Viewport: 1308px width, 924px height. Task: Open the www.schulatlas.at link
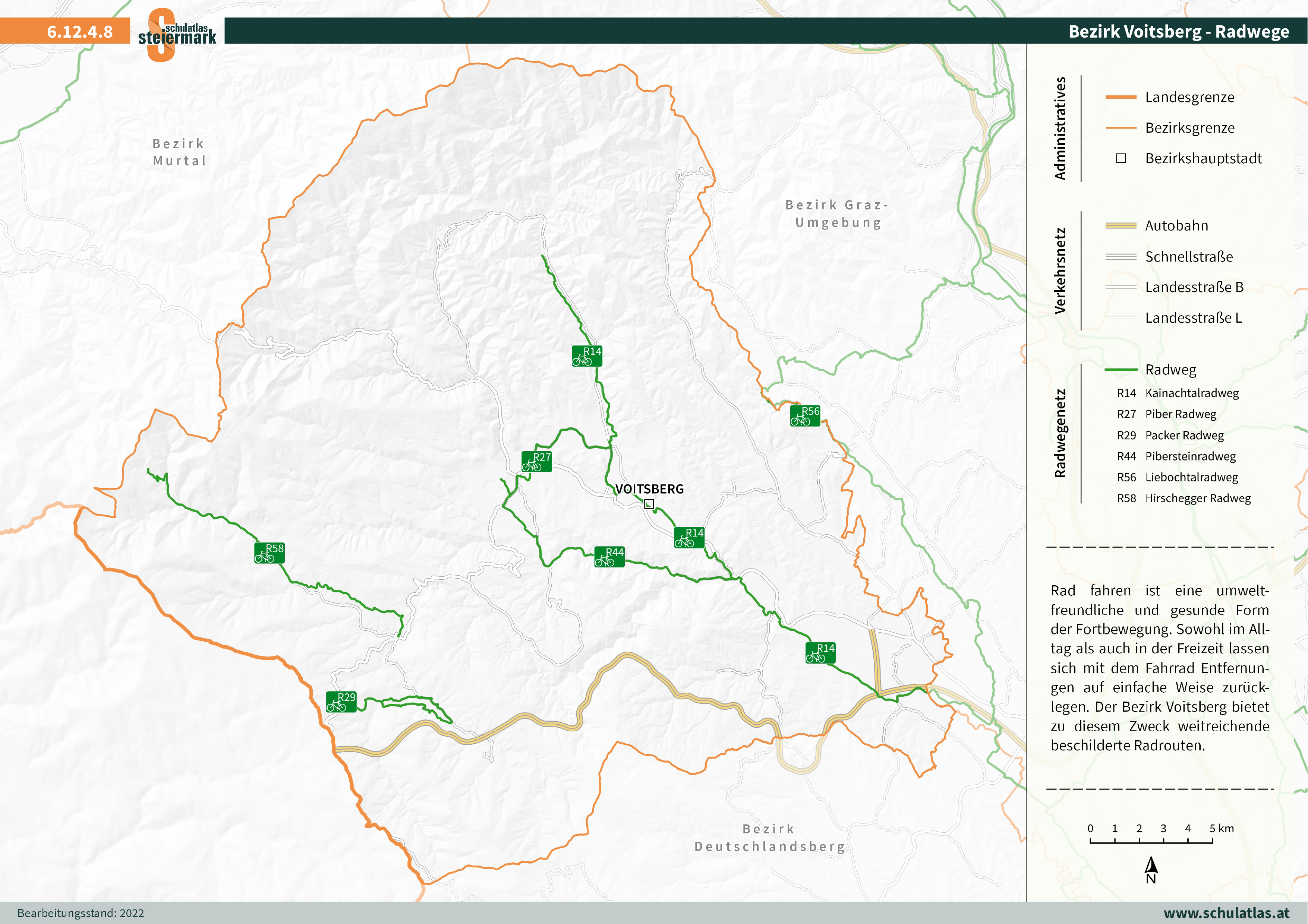coord(1226,912)
